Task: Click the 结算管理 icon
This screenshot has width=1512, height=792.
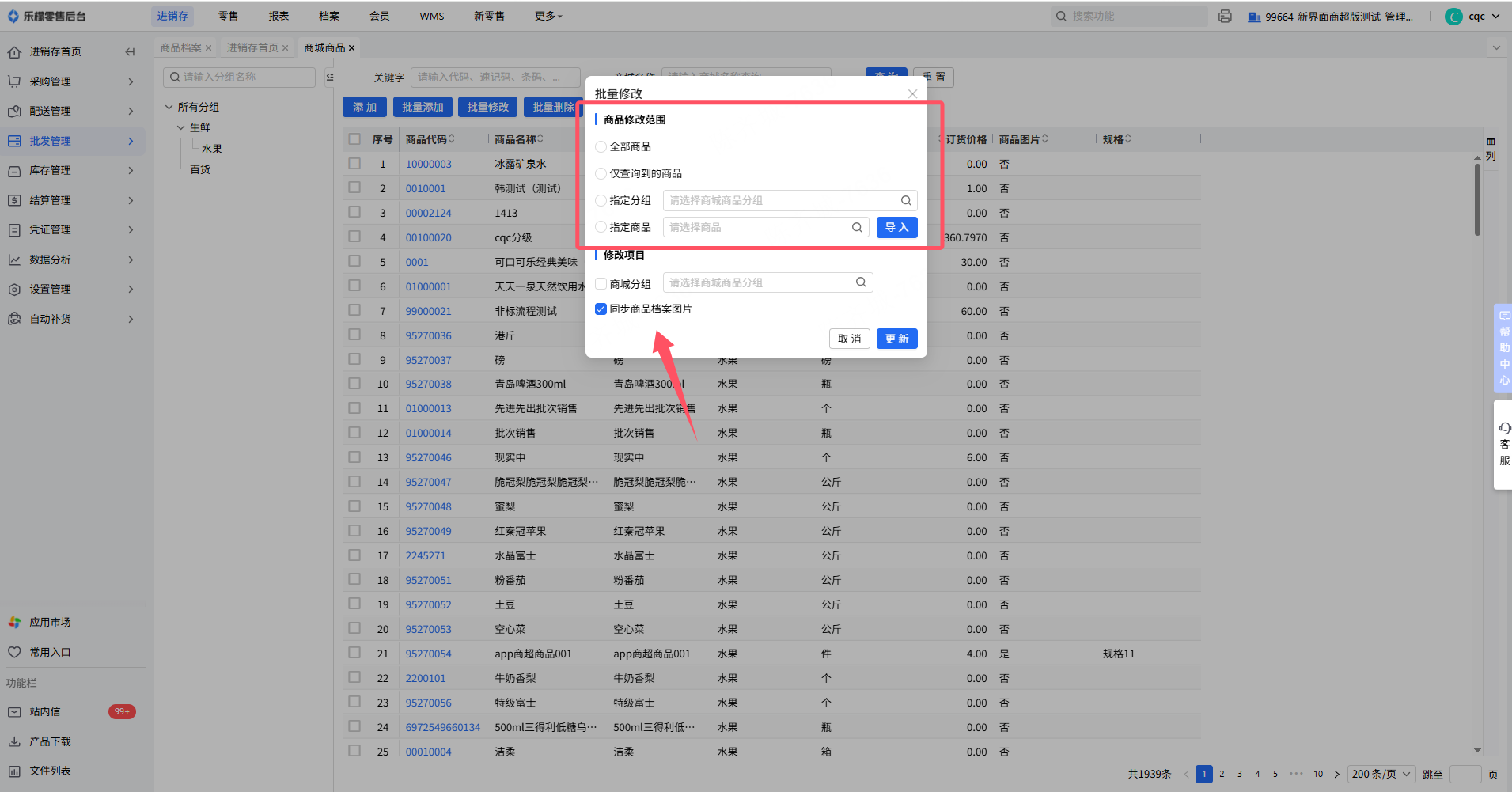Action: tap(14, 200)
